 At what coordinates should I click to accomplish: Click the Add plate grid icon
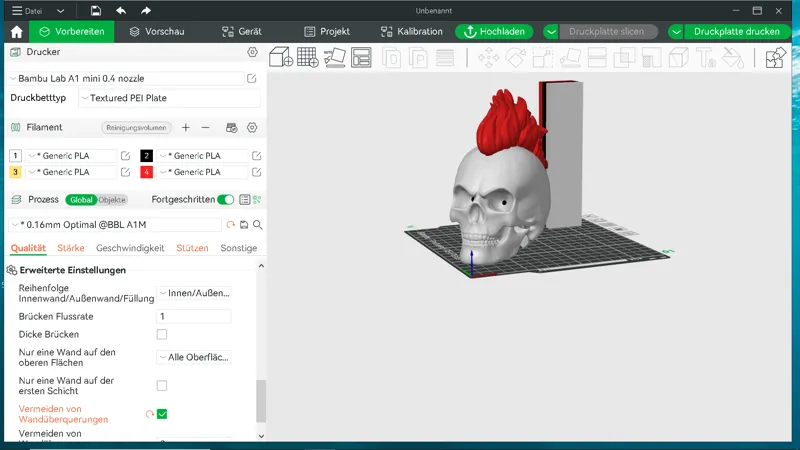(308, 57)
